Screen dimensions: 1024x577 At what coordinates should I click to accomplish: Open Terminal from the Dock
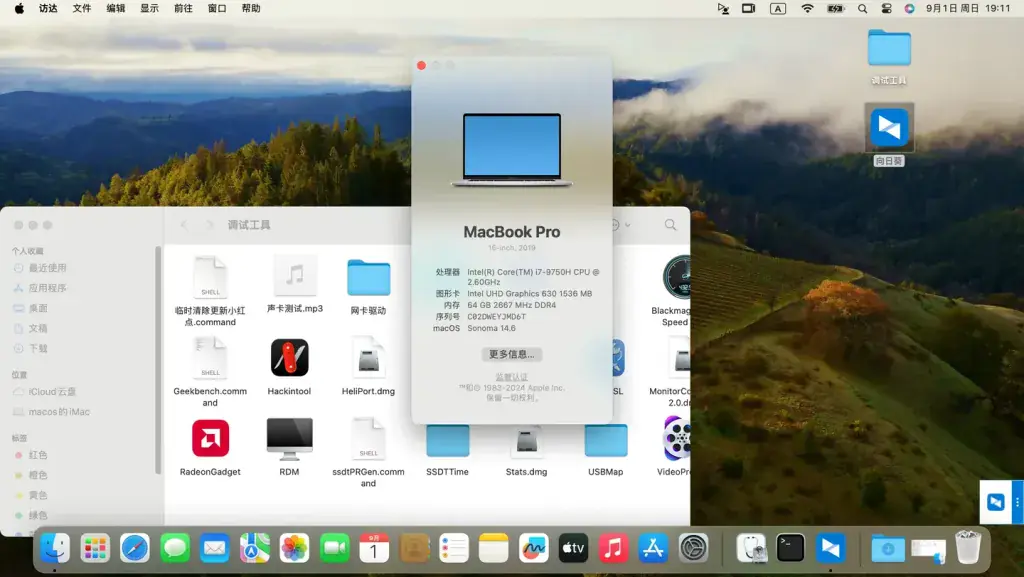(x=790, y=548)
